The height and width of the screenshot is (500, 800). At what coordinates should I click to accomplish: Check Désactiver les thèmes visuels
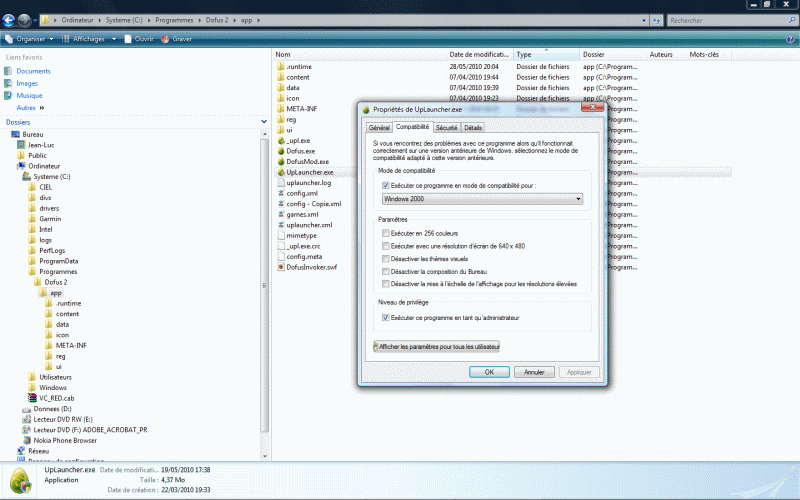[x=386, y=259]
